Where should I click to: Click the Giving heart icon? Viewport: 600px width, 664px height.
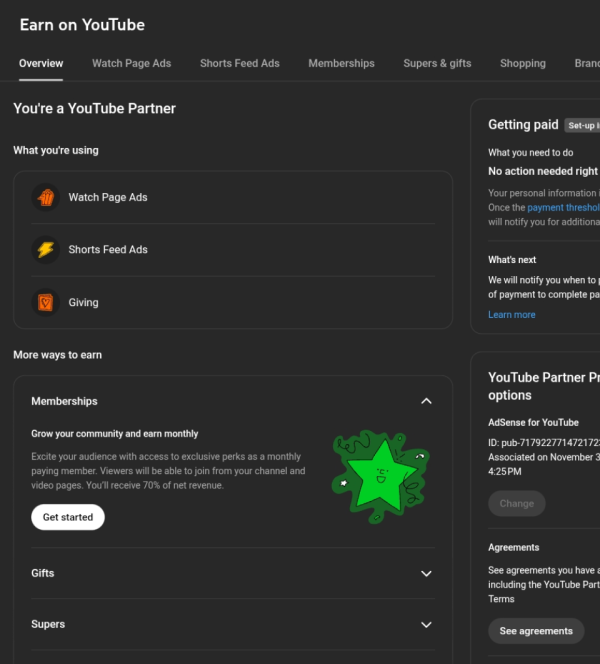pos(45,302)
